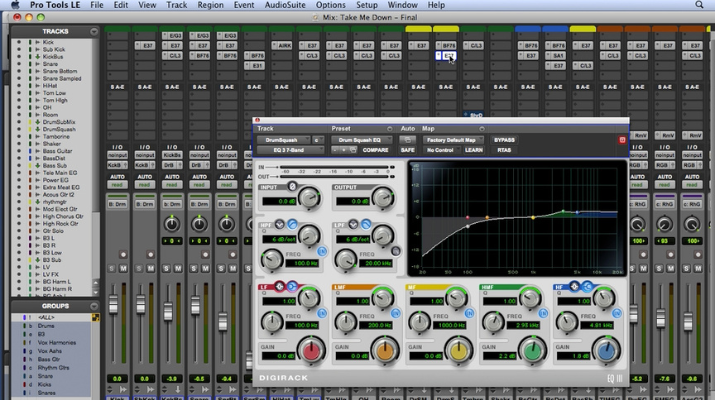This screenshot has width=715, height=400.
Task: Click the HPF notch filter type icon
Action: click(x=279, y=226)
